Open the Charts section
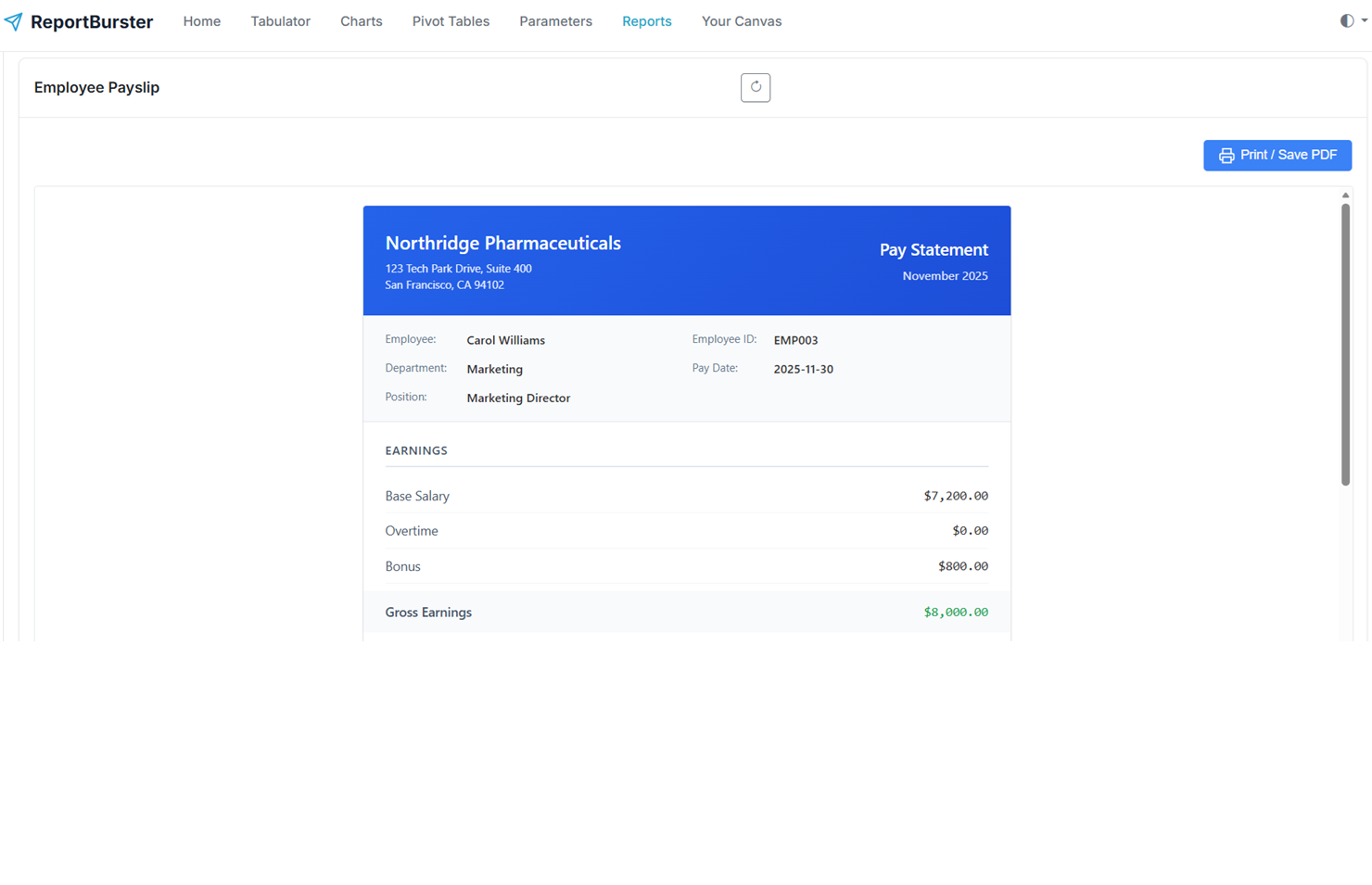The height and width of the screenshot is (885, 1372). click(361, 21)
